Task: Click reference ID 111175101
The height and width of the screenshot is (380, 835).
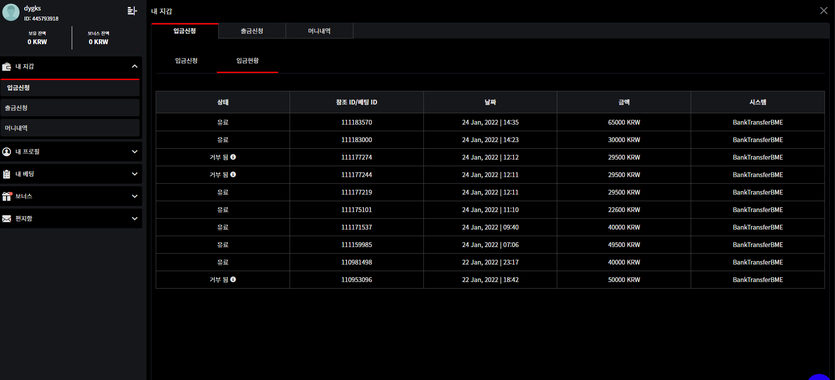Action: 357,210
